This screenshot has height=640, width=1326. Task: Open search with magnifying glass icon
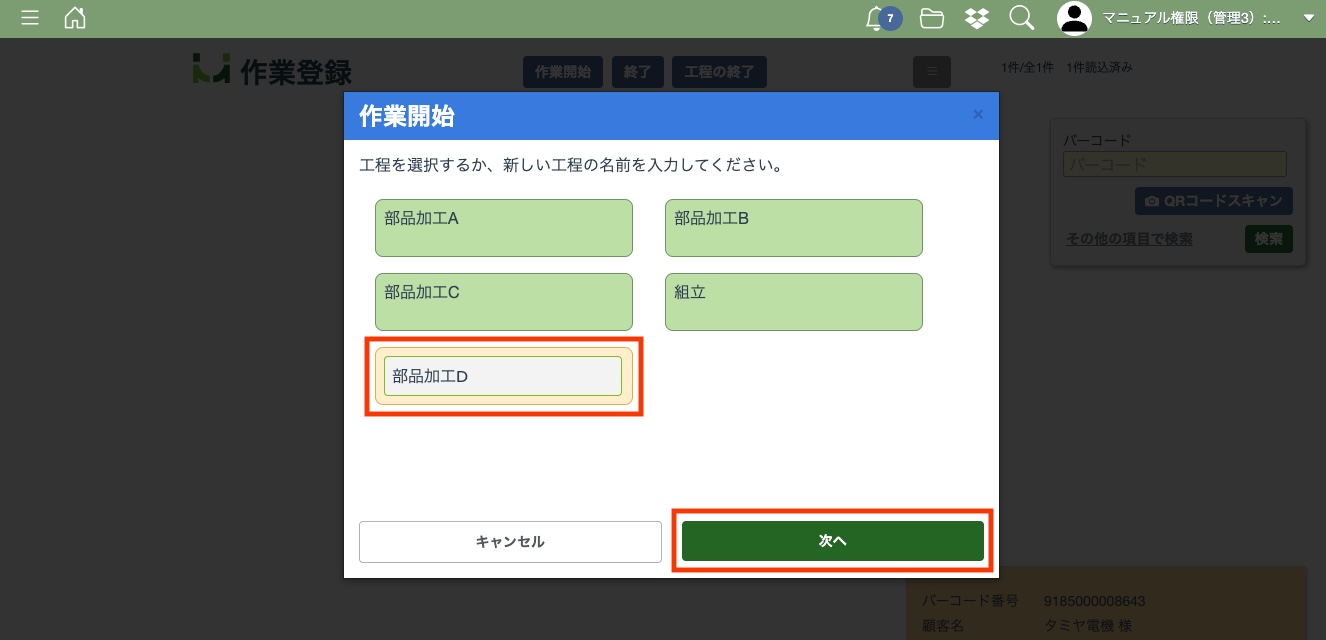coord(1021,18)
